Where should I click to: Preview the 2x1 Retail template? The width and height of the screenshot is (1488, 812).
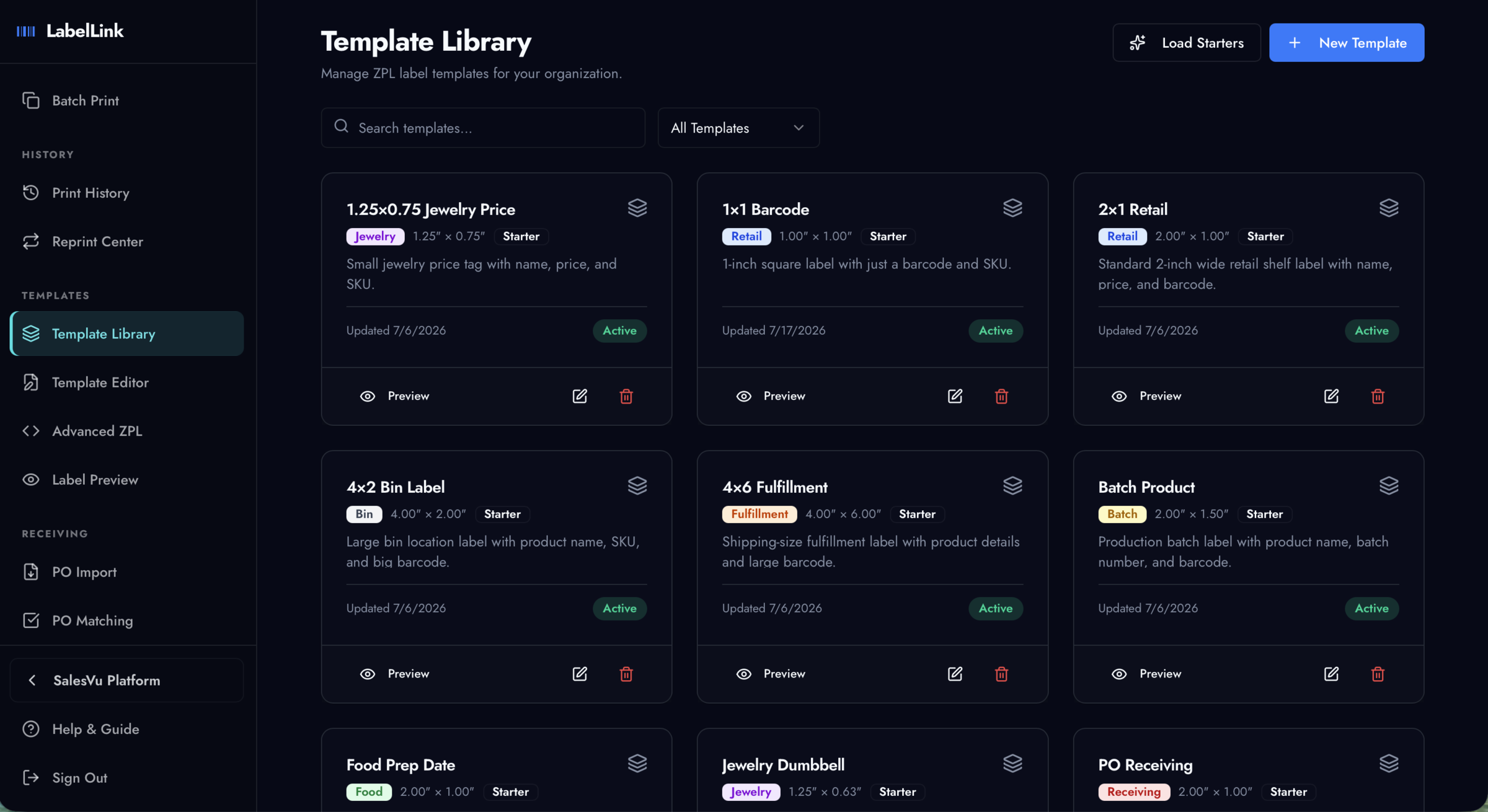pyautogui.click(x=1146, y=396)
